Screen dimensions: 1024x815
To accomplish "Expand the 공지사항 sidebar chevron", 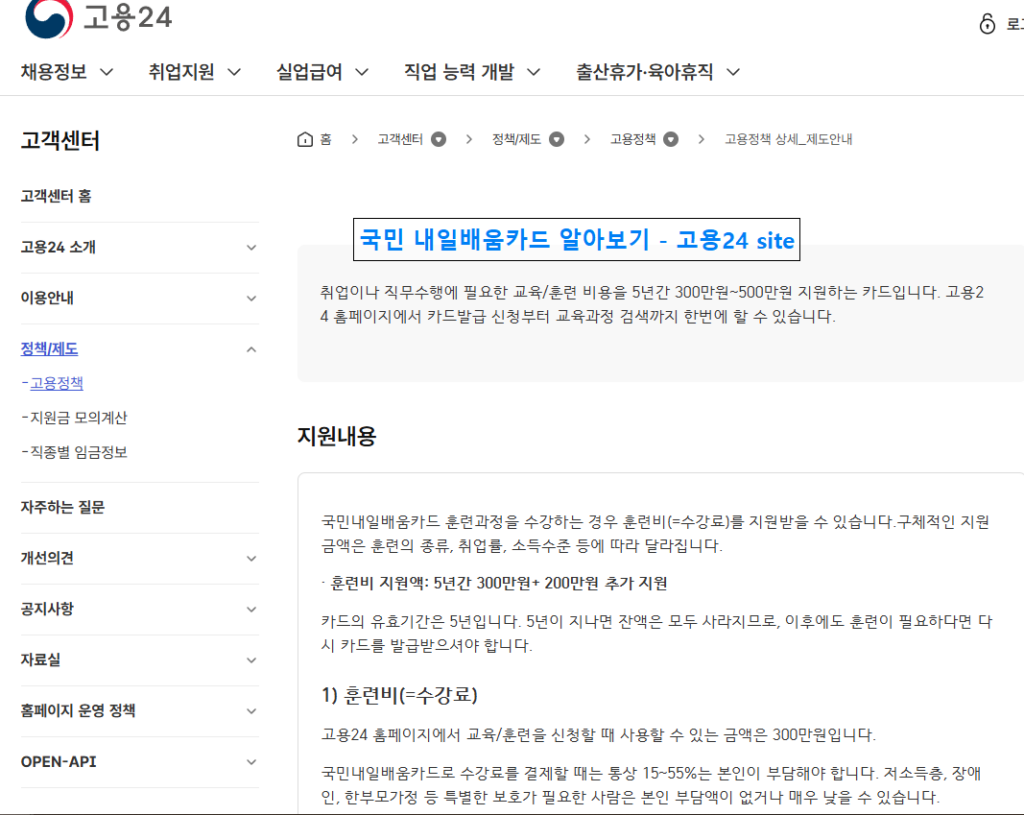I will [251, 609].
